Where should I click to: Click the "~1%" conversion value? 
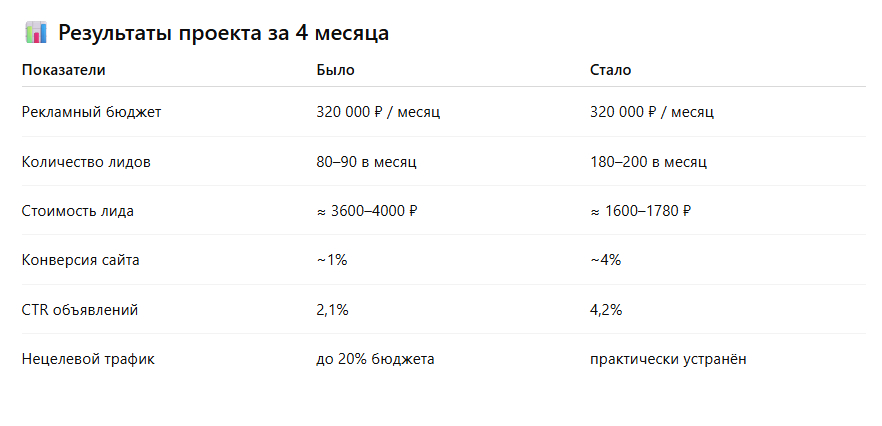pos(331,260)
